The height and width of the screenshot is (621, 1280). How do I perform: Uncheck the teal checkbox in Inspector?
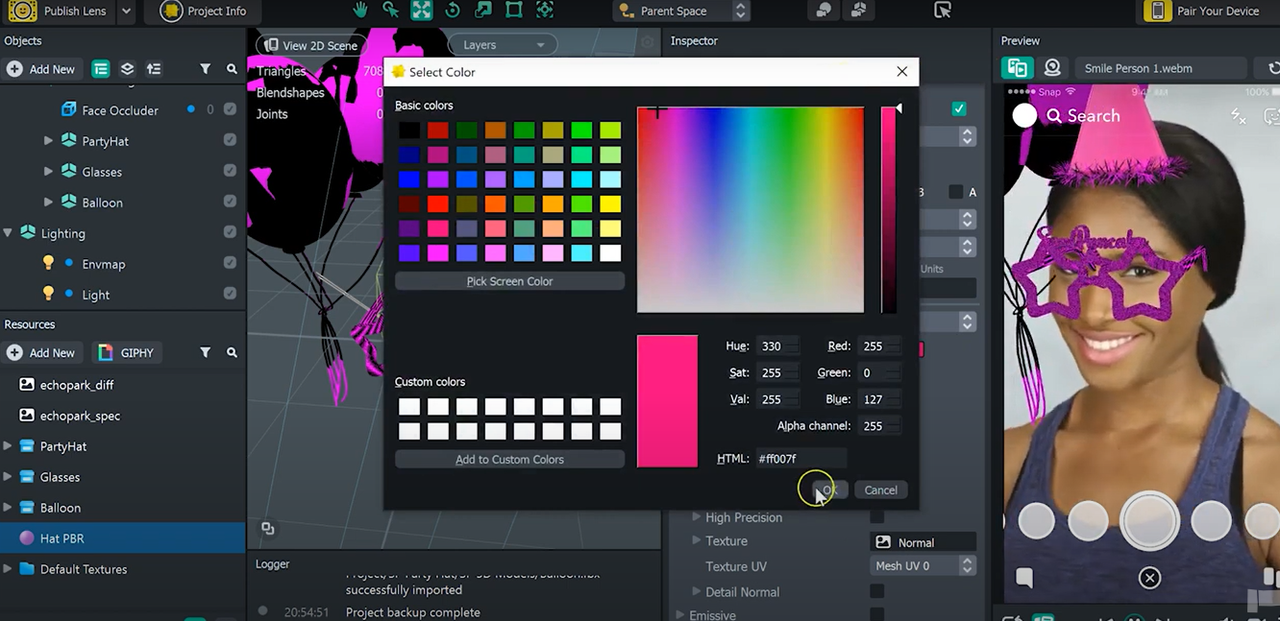(959, 108)
